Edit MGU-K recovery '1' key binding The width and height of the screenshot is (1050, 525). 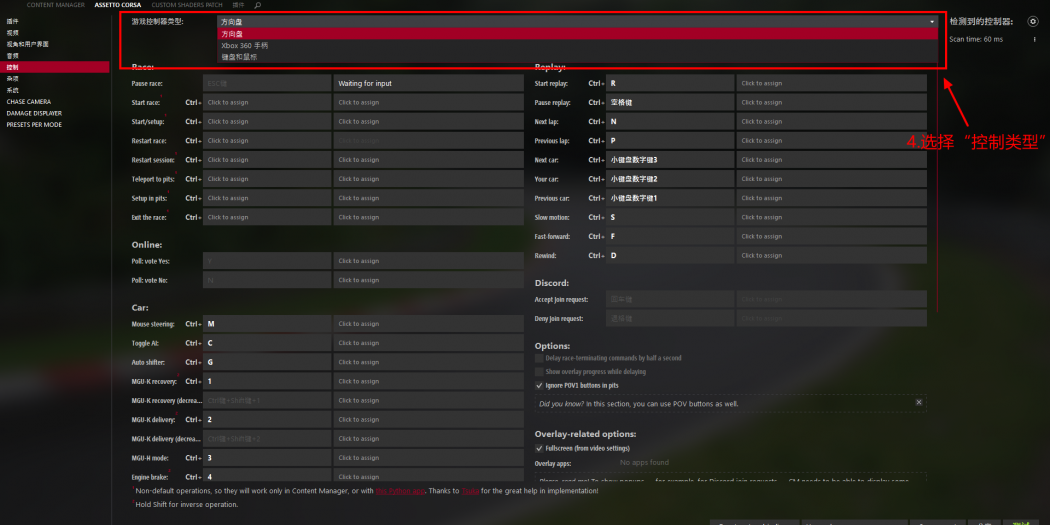pyautogui.click(x=267, y=381)
